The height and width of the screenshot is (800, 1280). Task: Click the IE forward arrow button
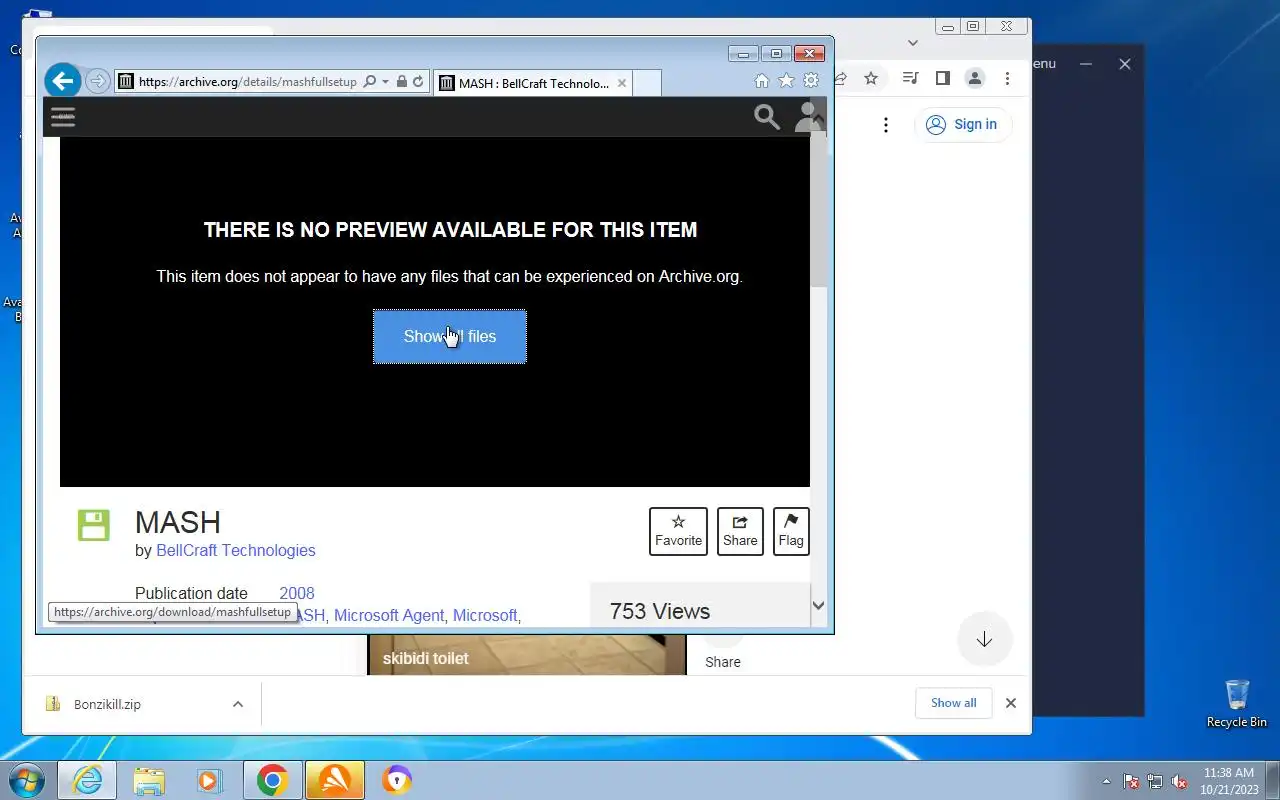click(x=97, y=82)
